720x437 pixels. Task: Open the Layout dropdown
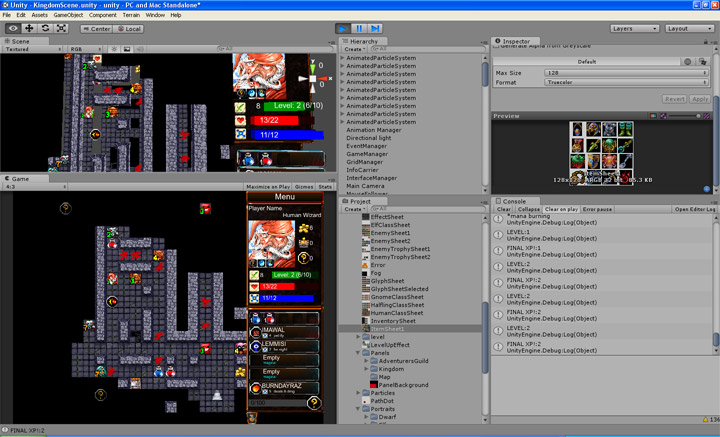coord(689,28)
